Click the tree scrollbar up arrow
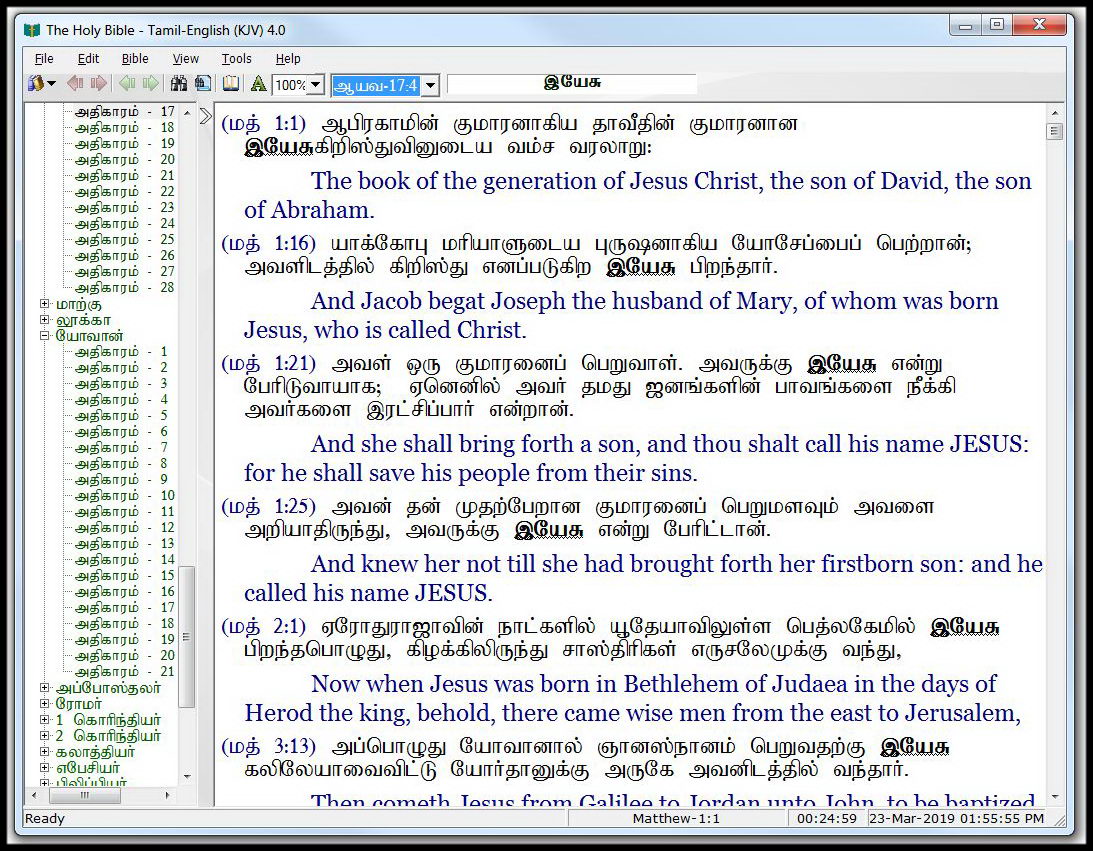Image resolution: width=1093 pixels, height=851 pixels. [187, 112]
